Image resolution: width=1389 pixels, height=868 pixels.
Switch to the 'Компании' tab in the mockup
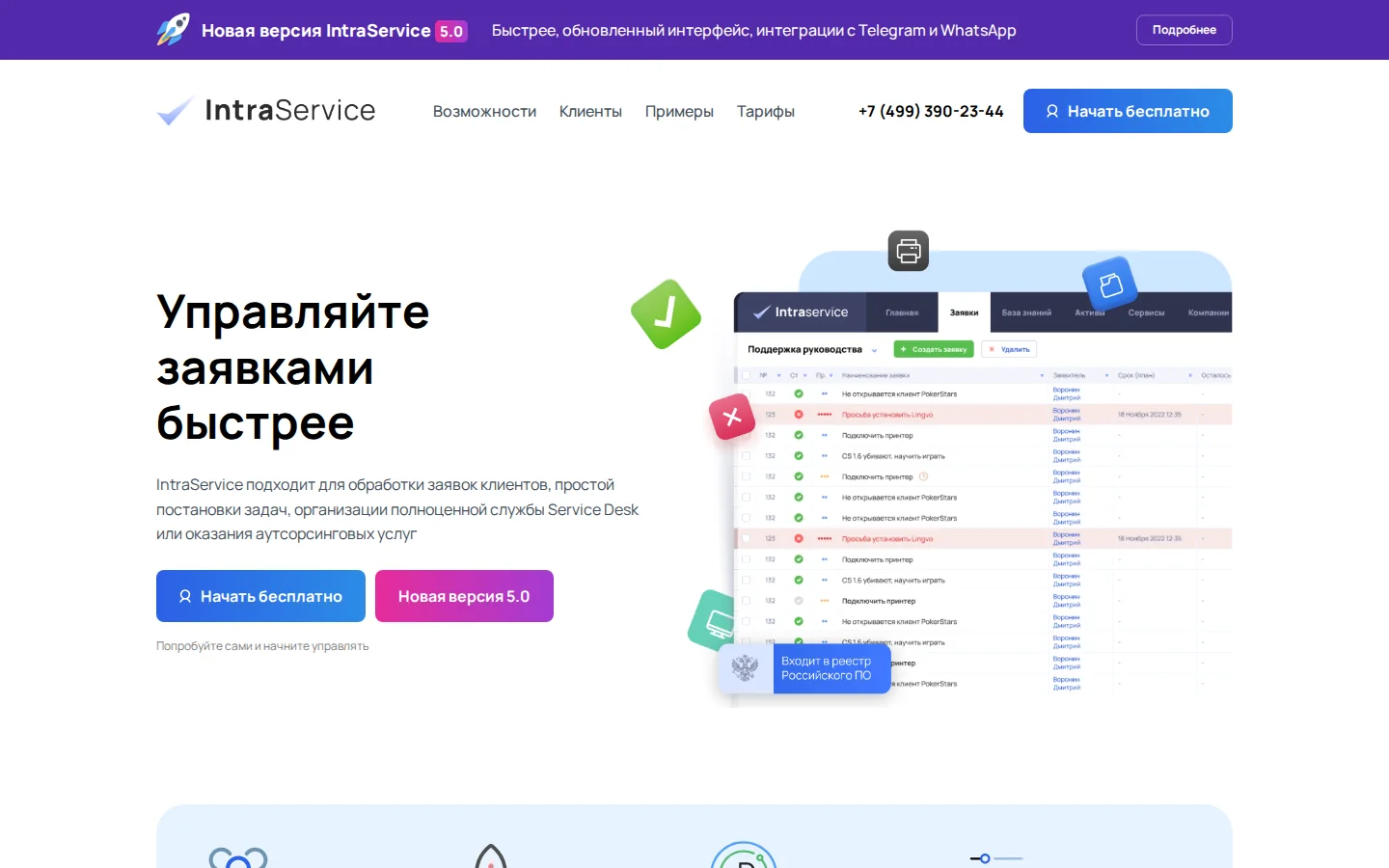click(1208, 312)
